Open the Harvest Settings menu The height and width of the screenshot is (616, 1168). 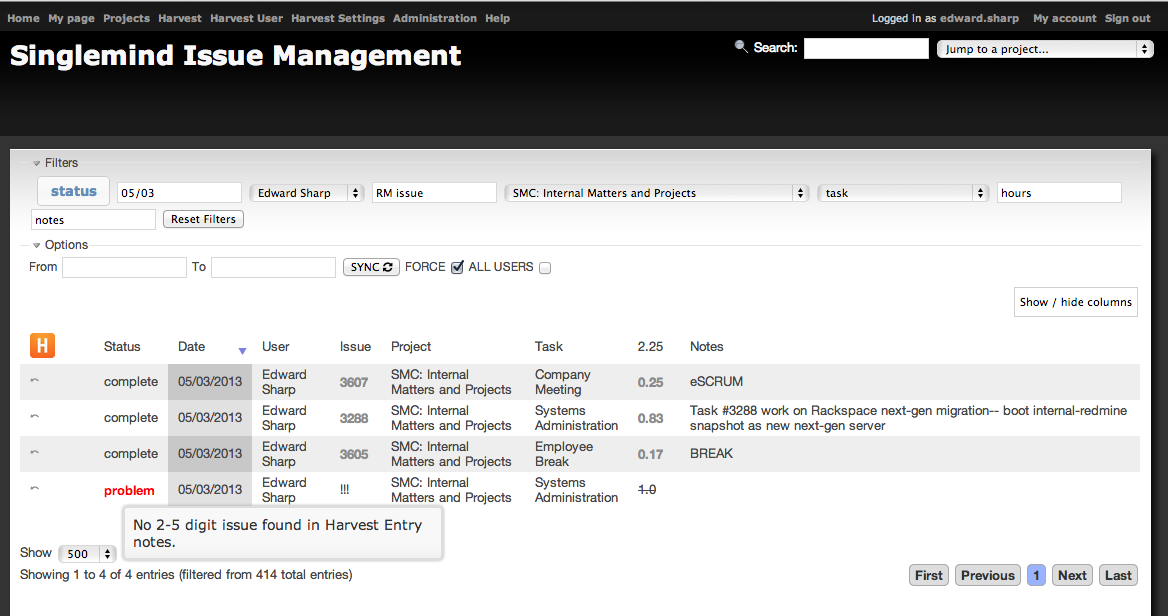(337, 18)
